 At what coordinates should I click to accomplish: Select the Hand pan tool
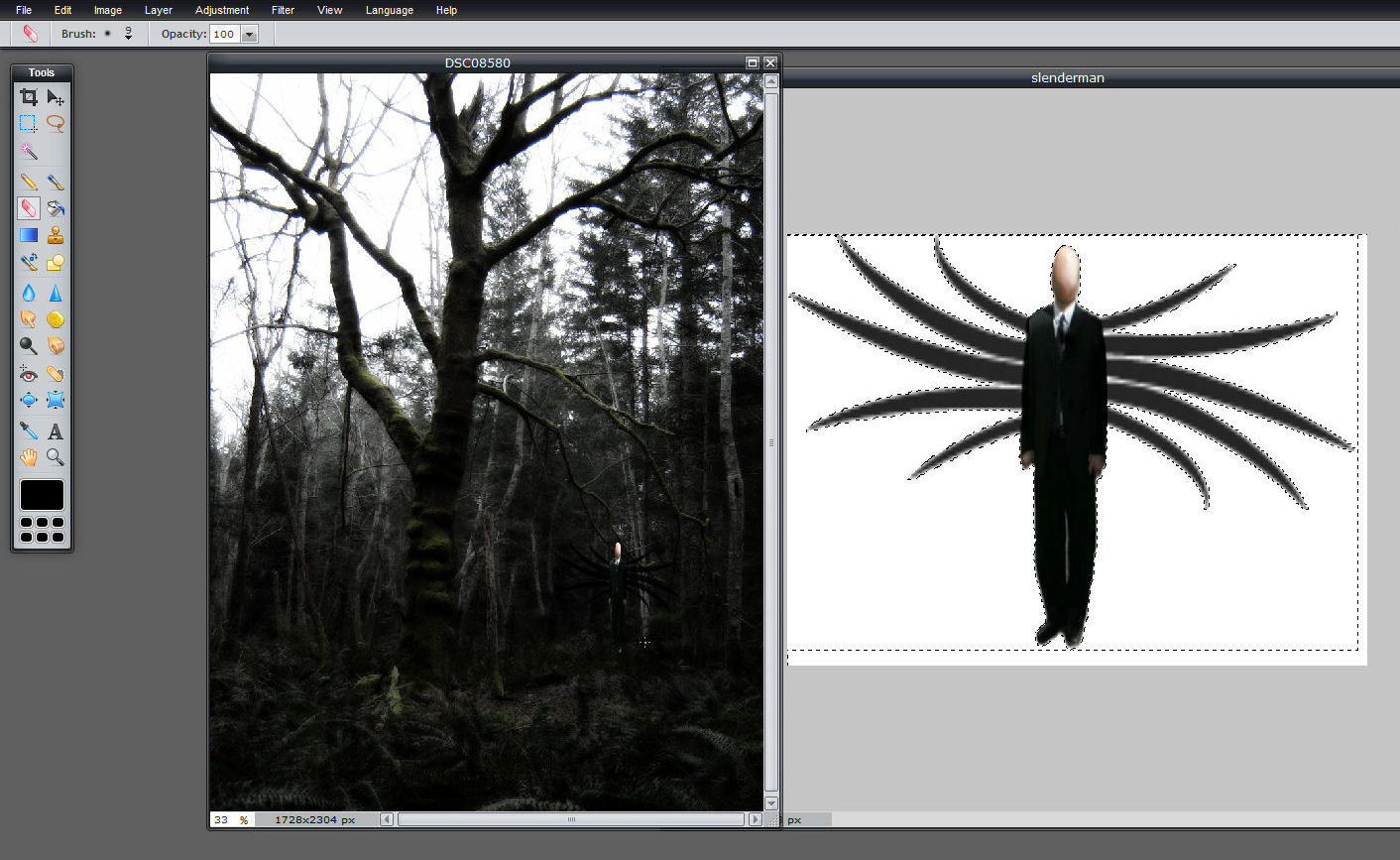(29, 457)
